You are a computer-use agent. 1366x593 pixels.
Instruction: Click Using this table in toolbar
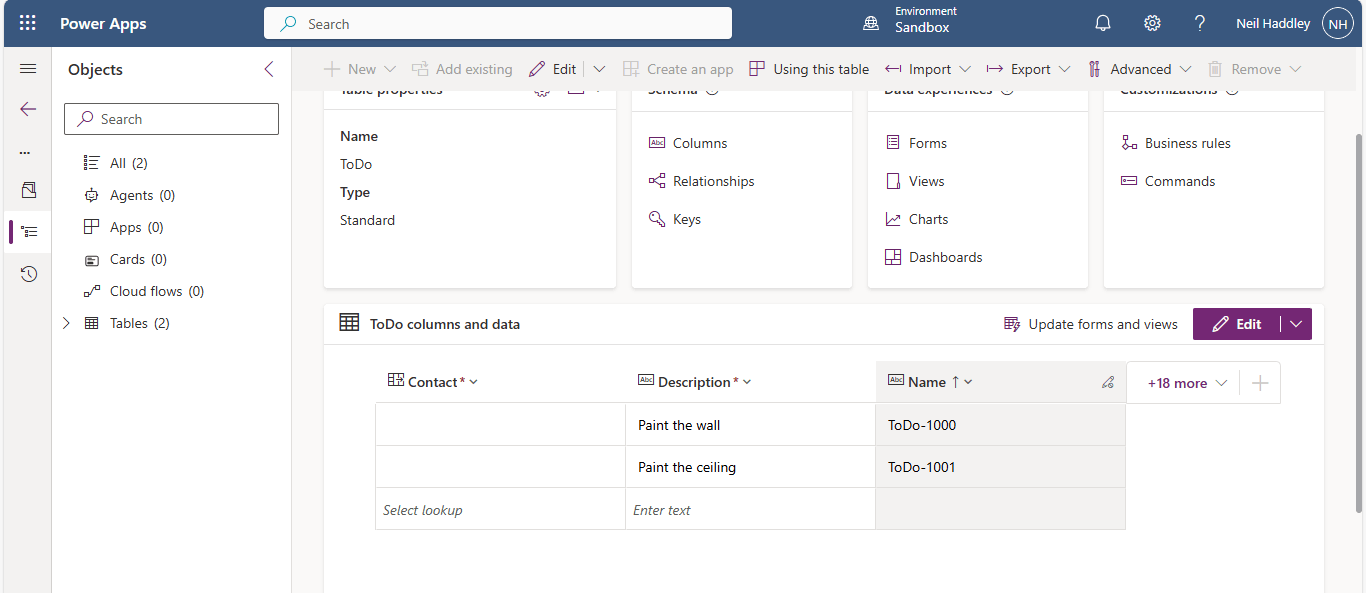[809, 69]
